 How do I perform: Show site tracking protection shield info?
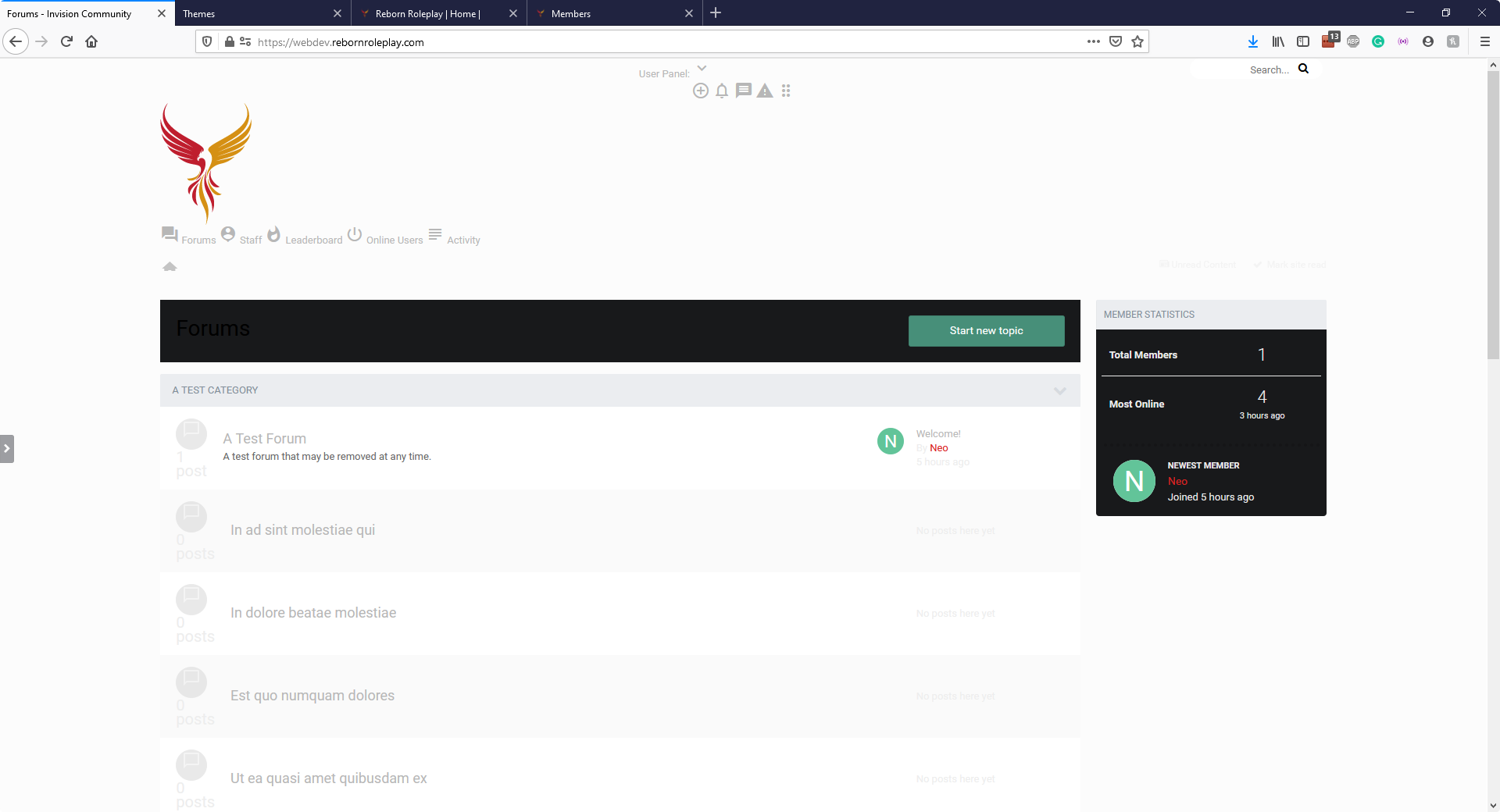[x=207, y=41]
